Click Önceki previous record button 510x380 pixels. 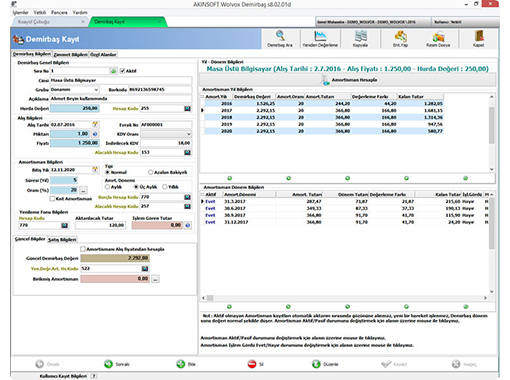pyautogui.click(x=47, y=364)
